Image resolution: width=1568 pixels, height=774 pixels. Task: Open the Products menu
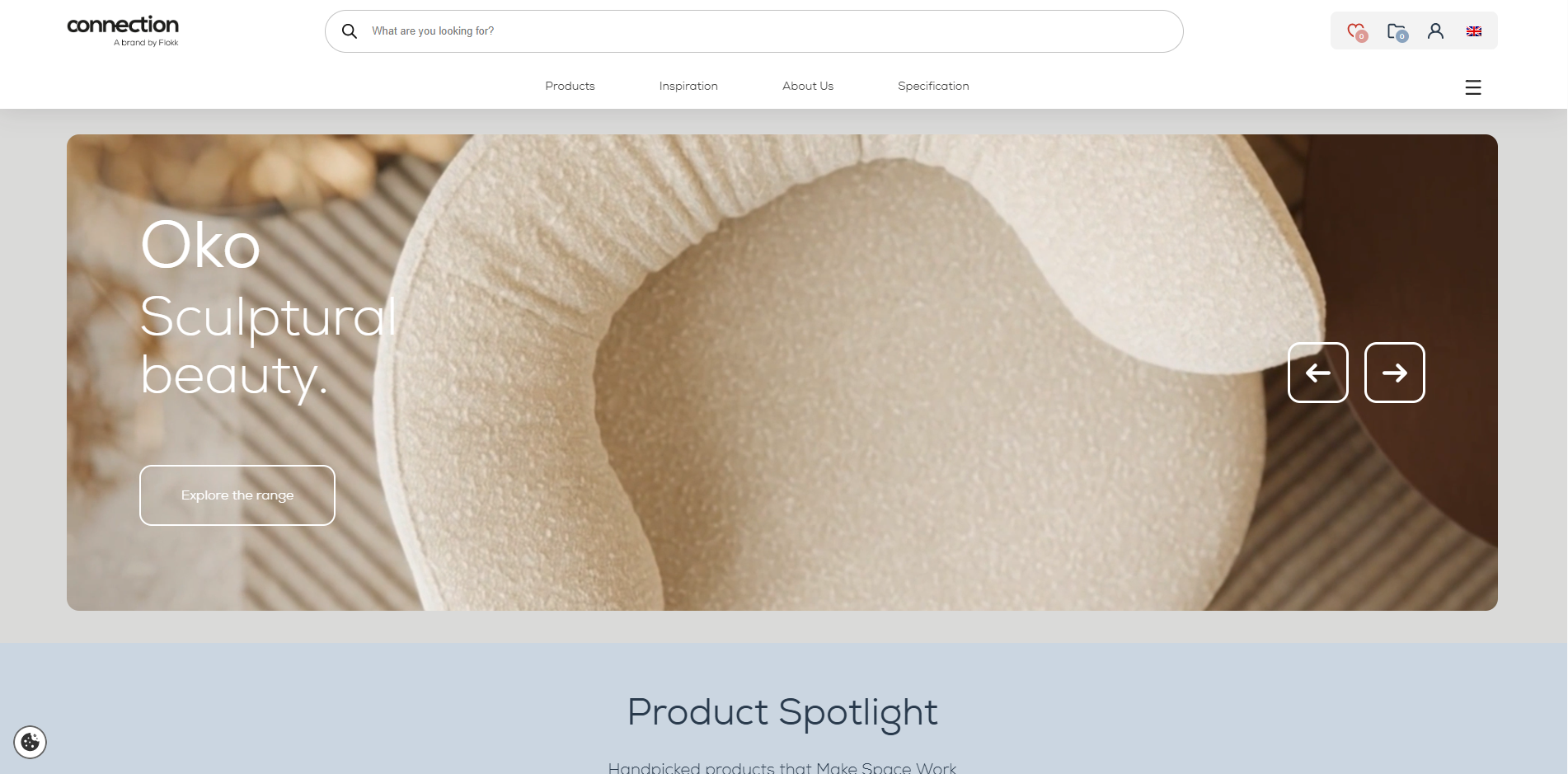click(x=570, y=86)
